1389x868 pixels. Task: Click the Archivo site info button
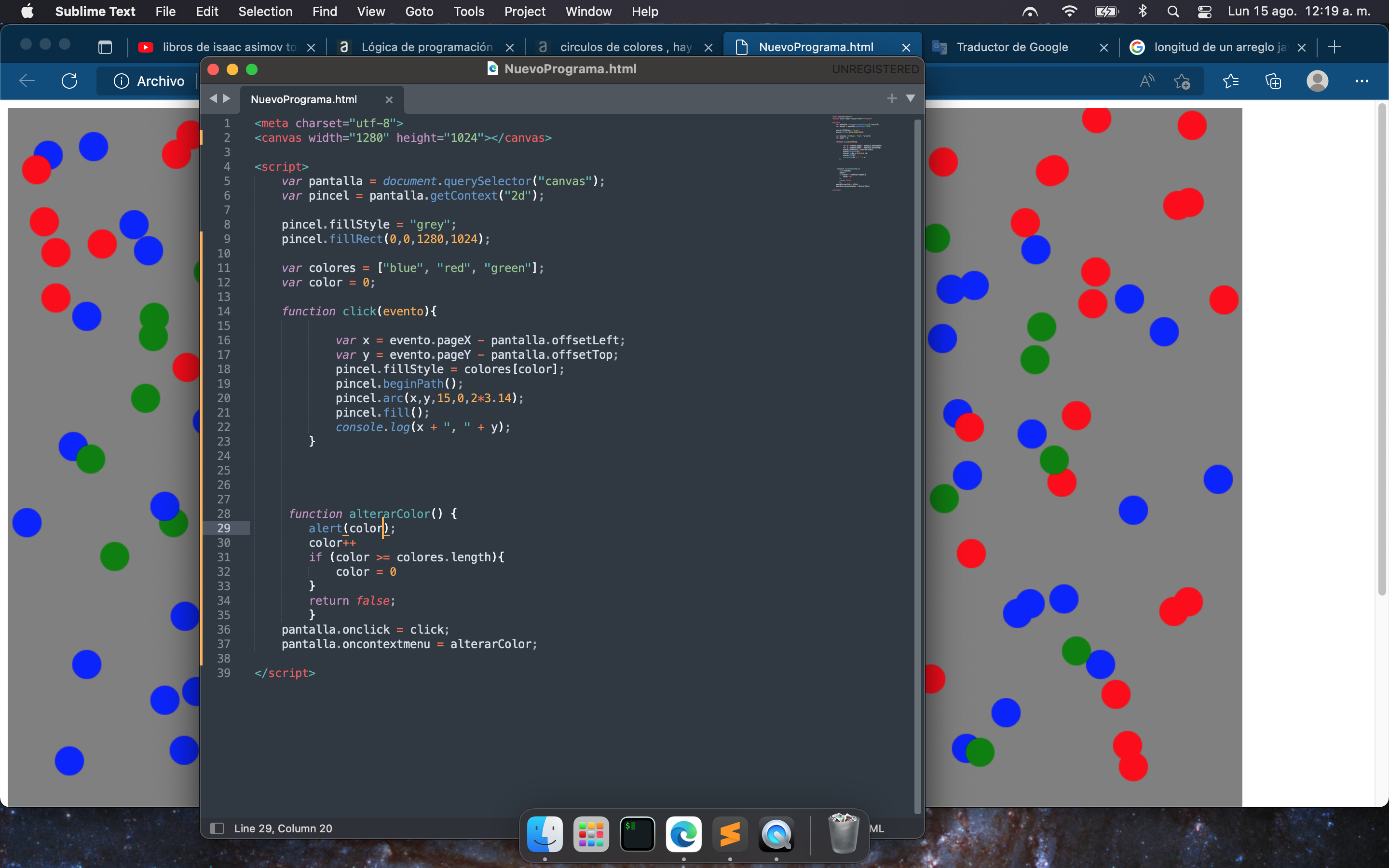point(149,81)
